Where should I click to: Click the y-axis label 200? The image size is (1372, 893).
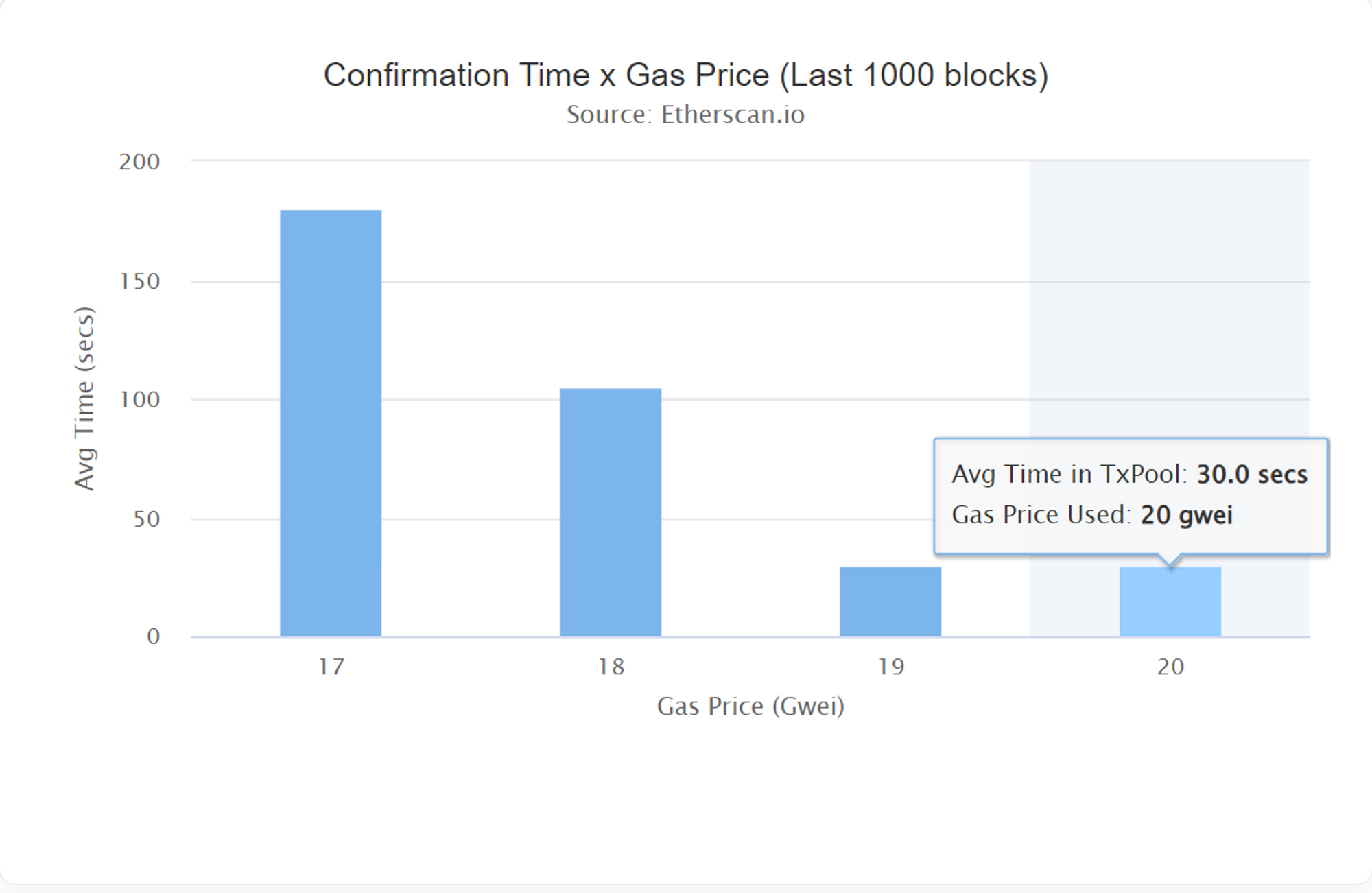[139, 162]
